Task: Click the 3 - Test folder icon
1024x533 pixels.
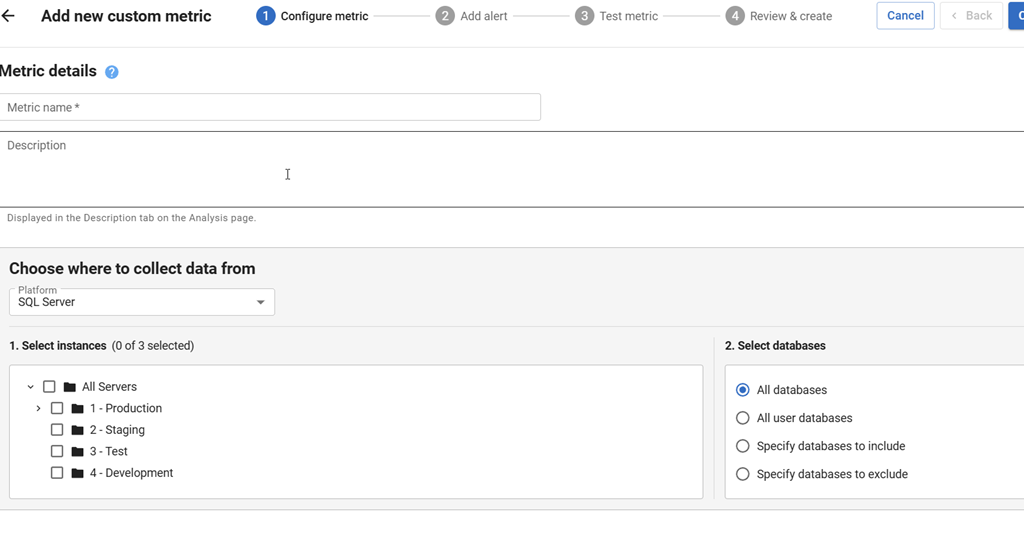Action: (x=78, y=452)
